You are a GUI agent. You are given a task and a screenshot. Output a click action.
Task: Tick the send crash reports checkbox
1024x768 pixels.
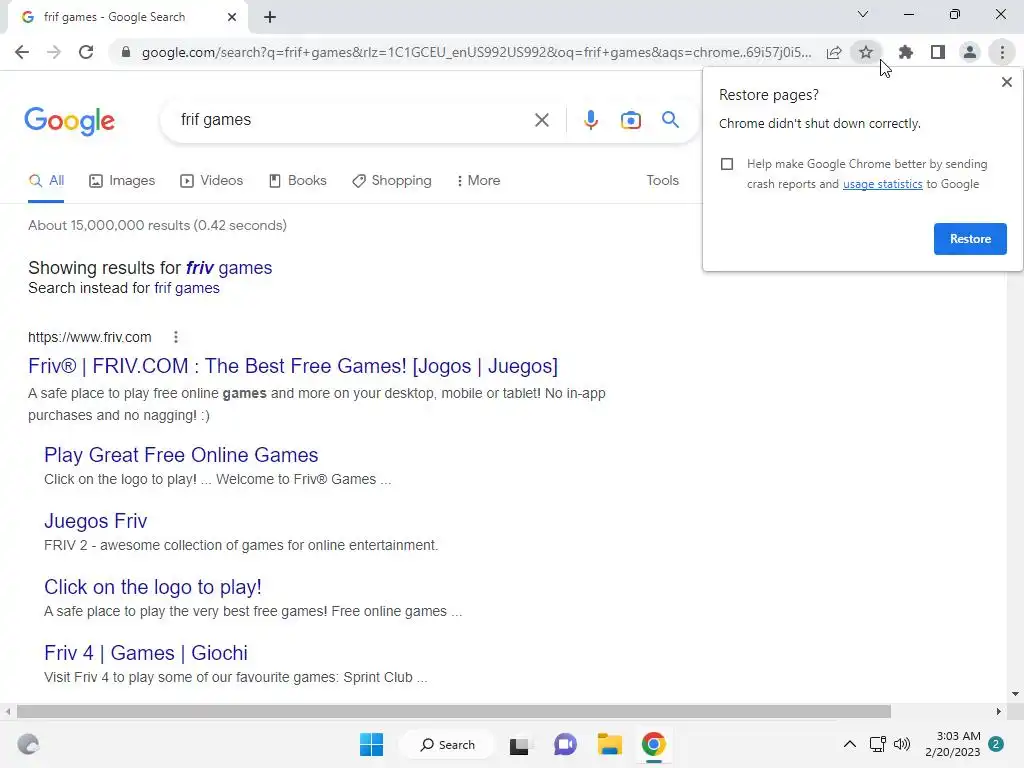click(727, 164)
